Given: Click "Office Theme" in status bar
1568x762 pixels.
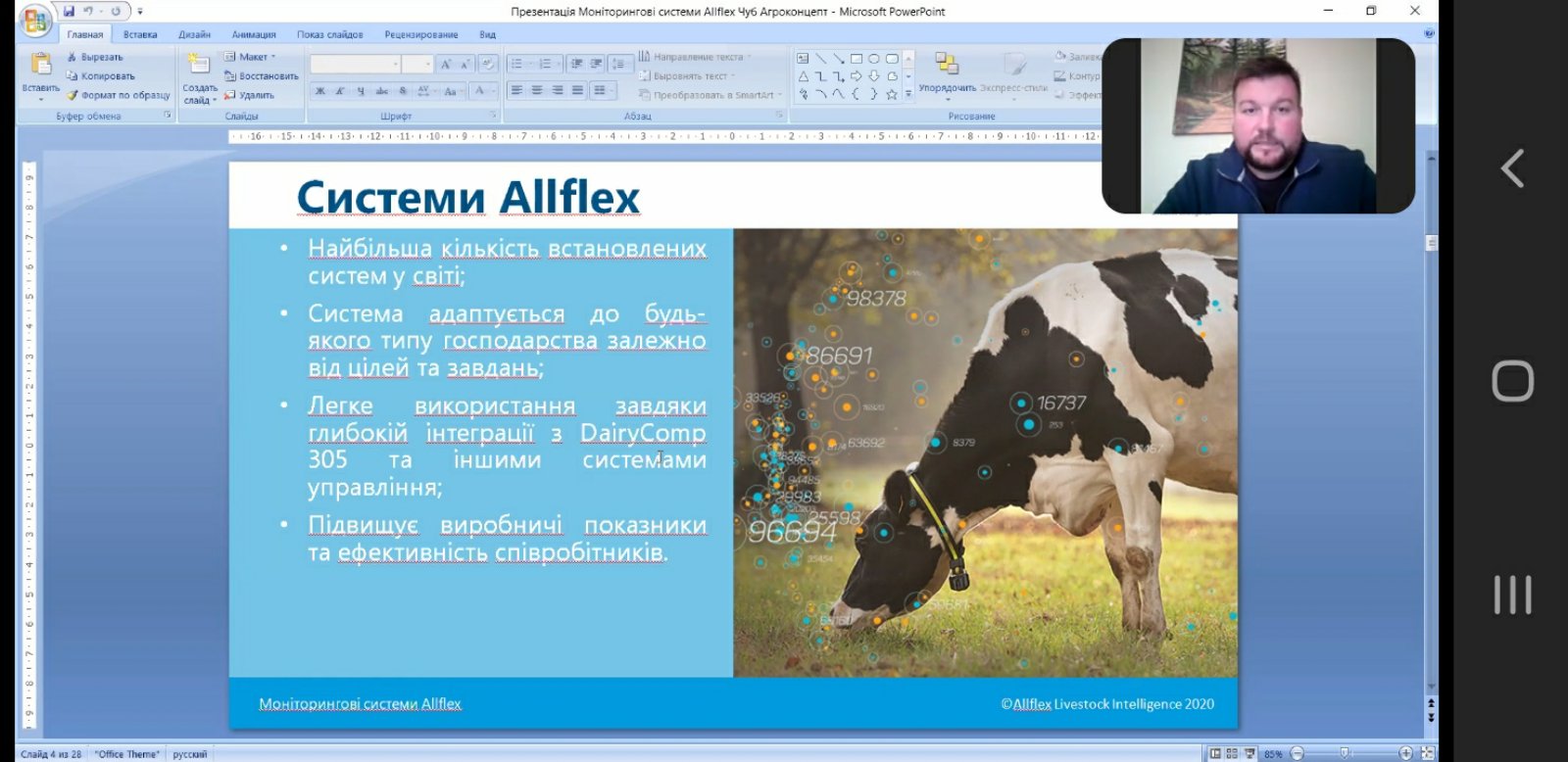Looking at the screenshot, I should coord(127,754).
